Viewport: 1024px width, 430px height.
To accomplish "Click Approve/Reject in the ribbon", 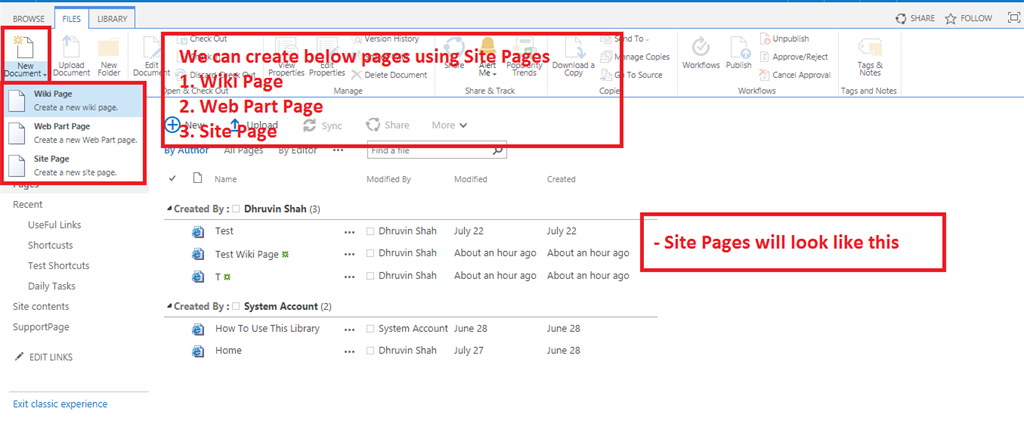I will coord(793,57).
